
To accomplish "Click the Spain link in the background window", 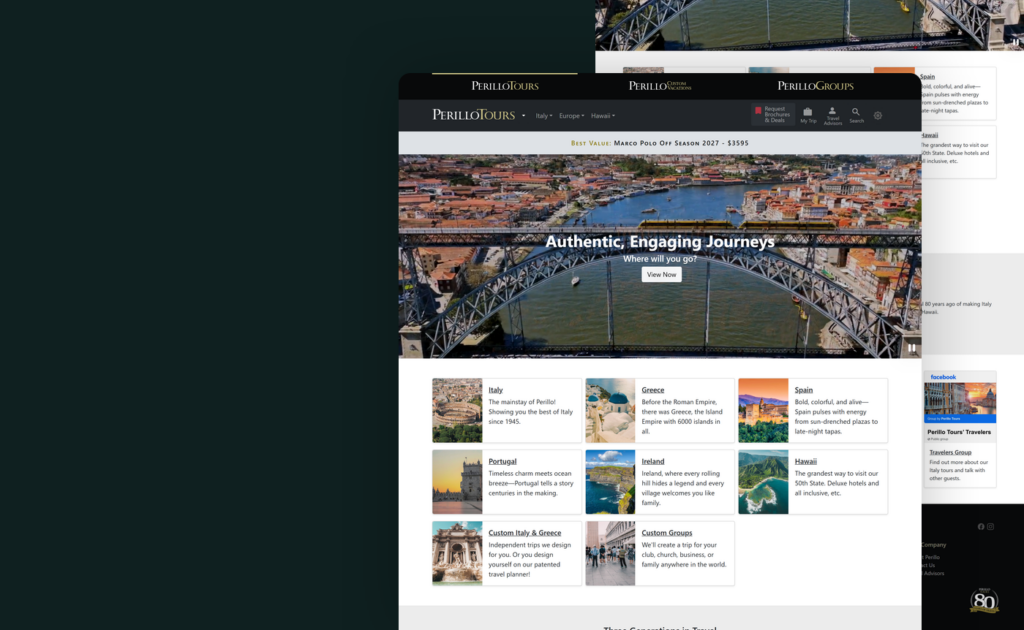I will [927, 76].
